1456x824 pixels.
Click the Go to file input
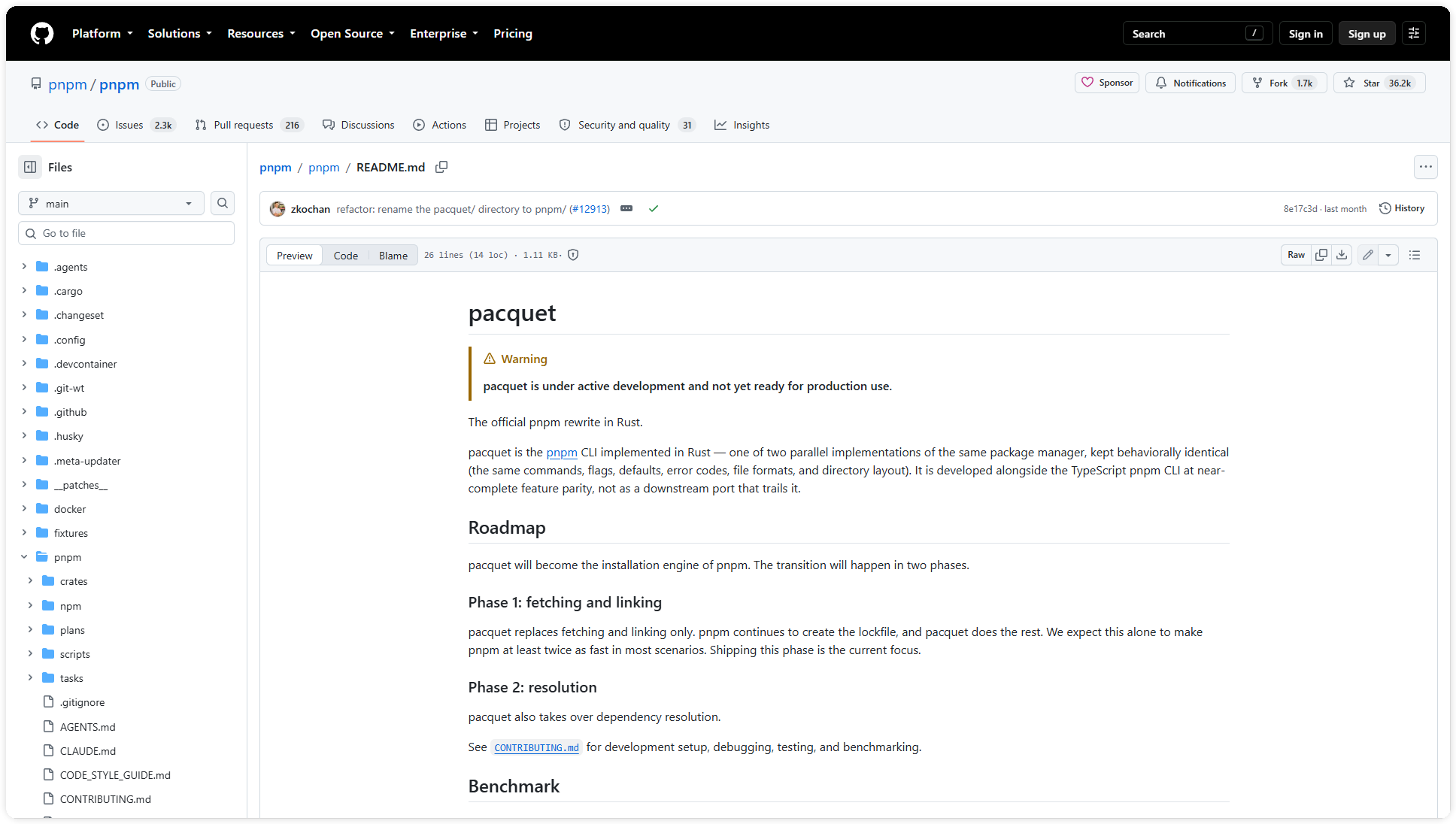click(x=126, y=233)
